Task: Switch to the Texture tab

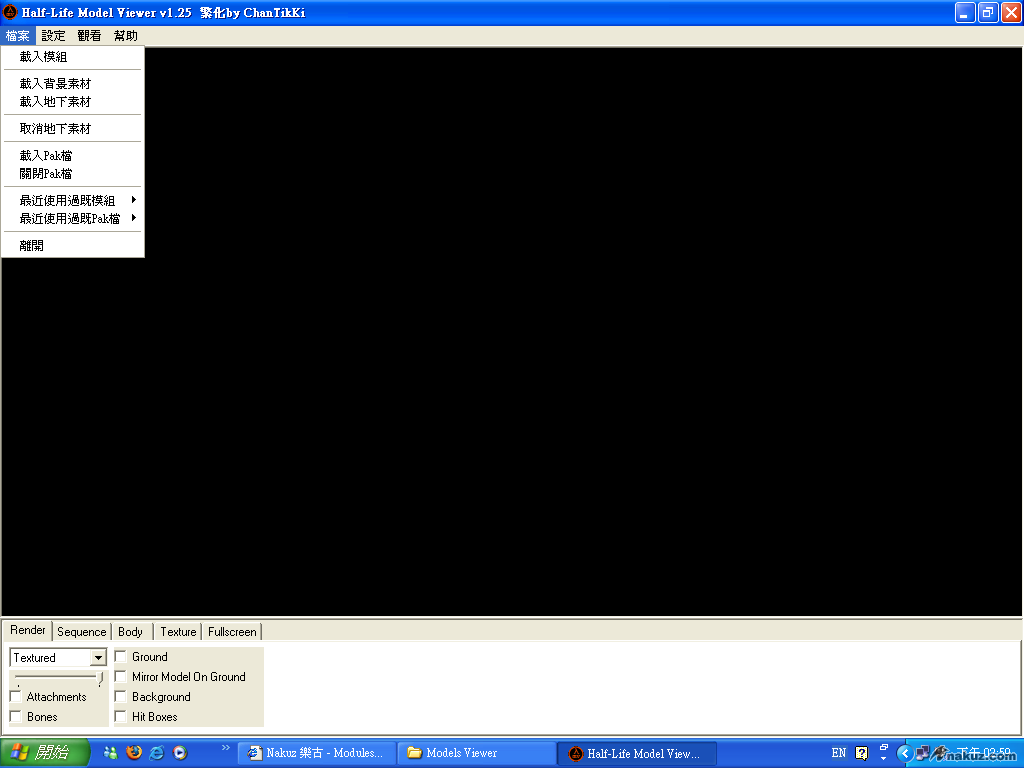Action: click(x=178, y=632)
